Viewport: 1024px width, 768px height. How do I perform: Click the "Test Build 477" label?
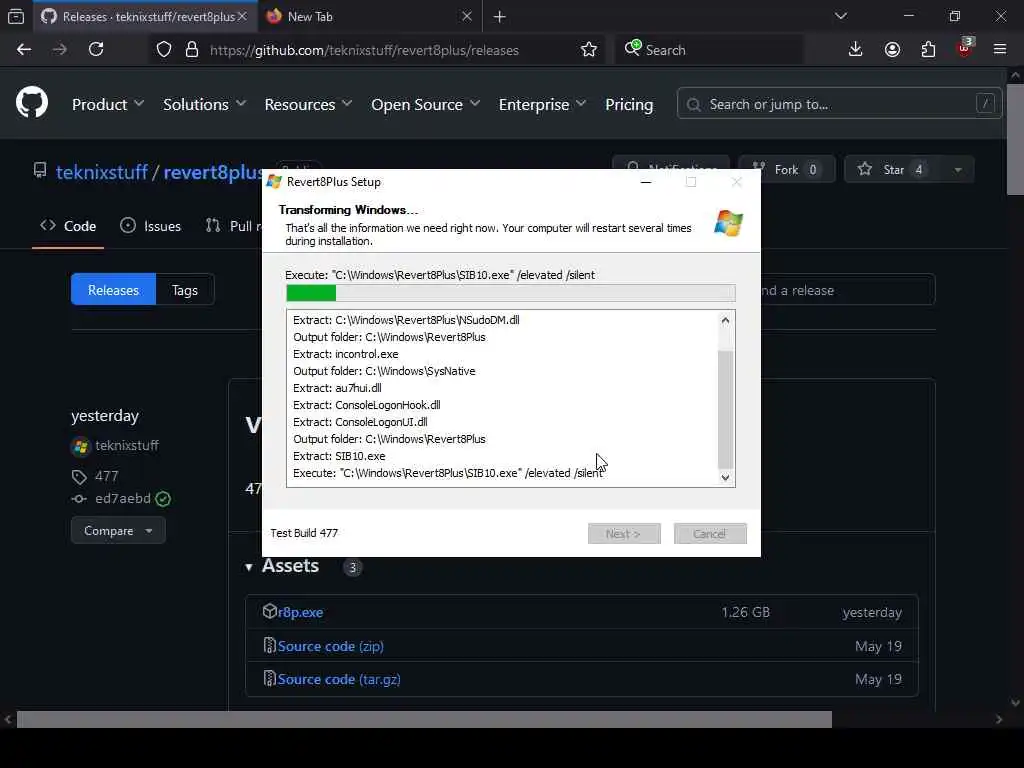304,533
